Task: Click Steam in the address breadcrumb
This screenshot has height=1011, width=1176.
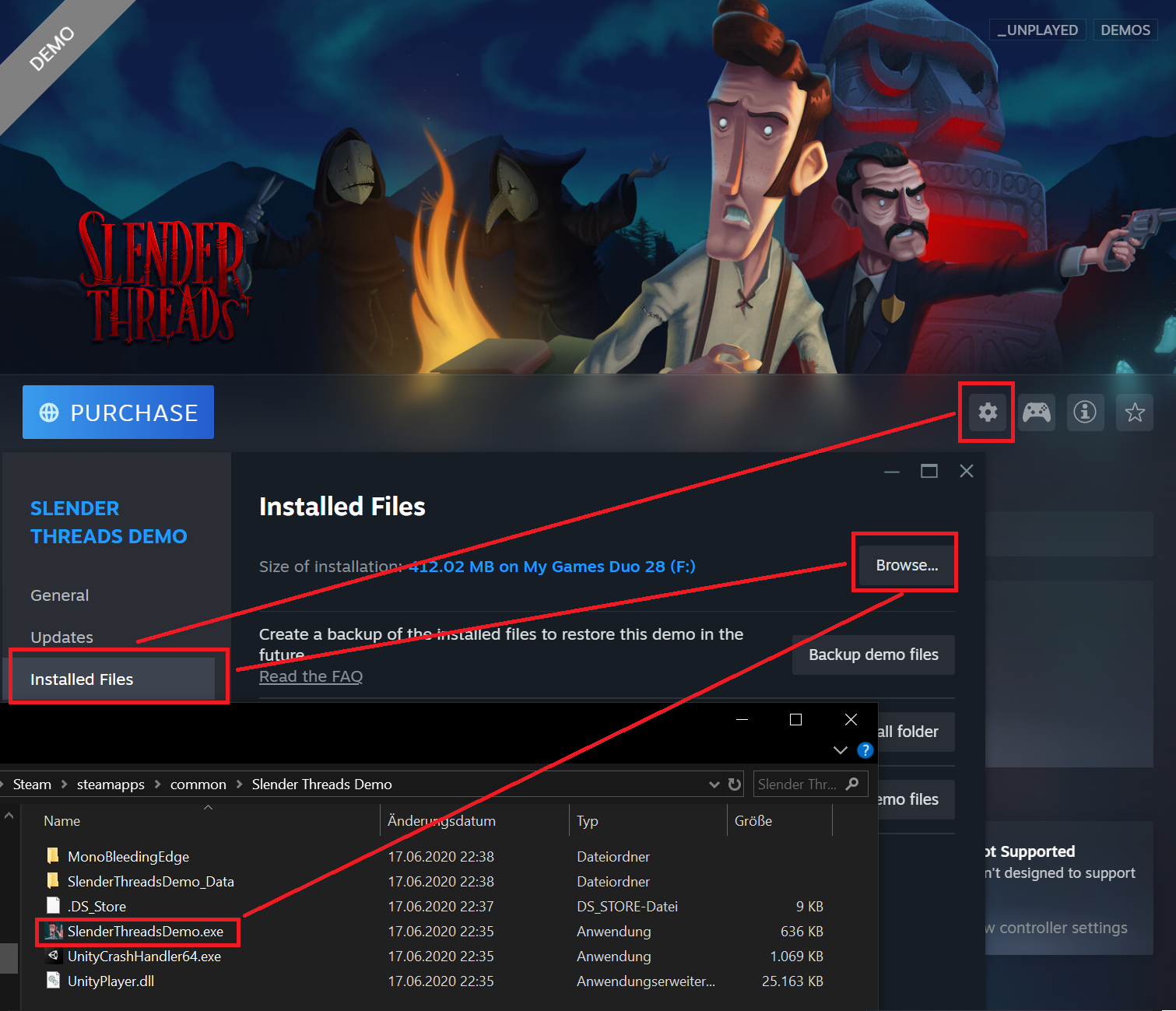Action: coord(32,785)
